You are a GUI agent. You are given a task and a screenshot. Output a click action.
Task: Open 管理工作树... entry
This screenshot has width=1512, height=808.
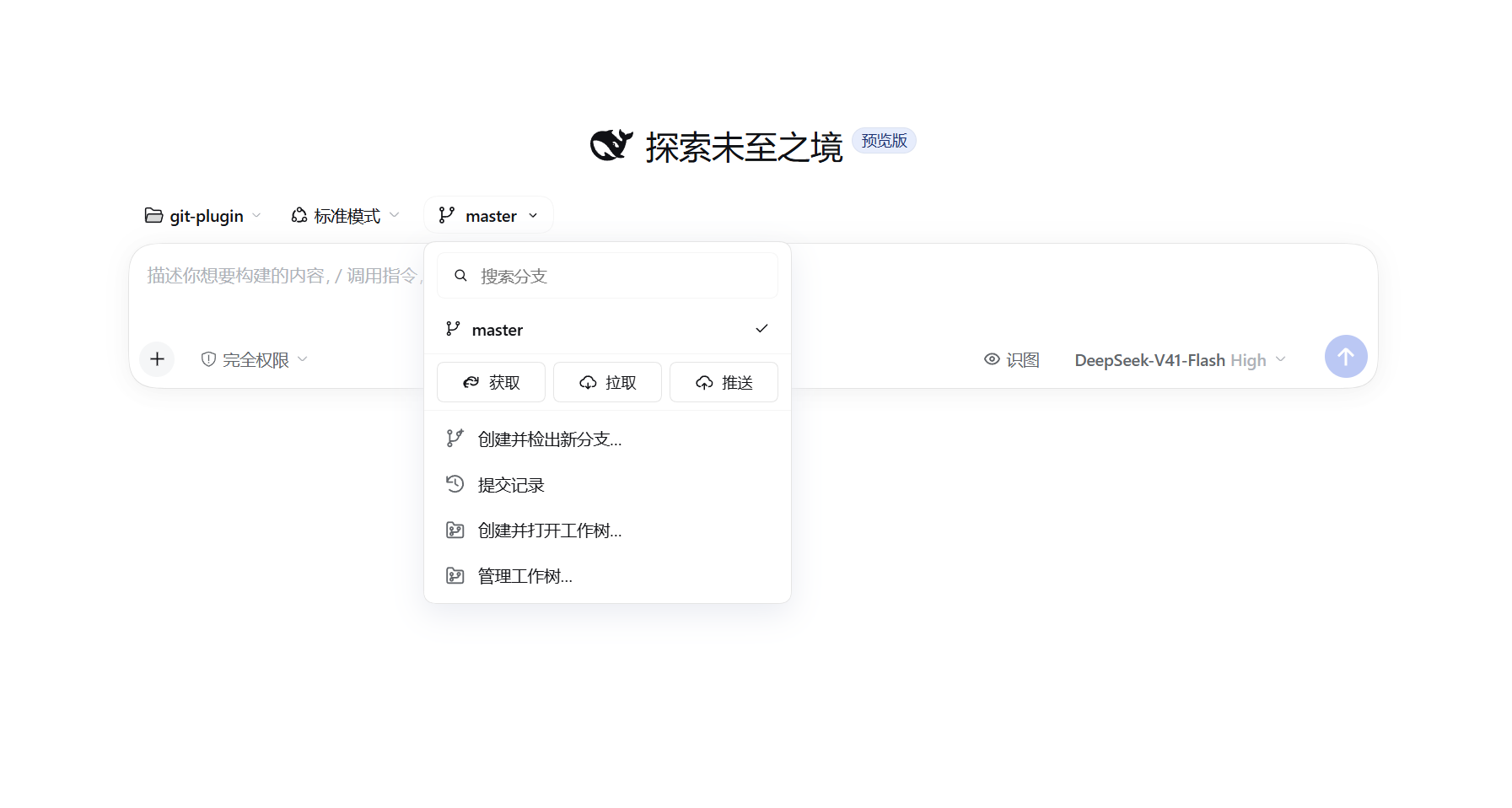607,575
